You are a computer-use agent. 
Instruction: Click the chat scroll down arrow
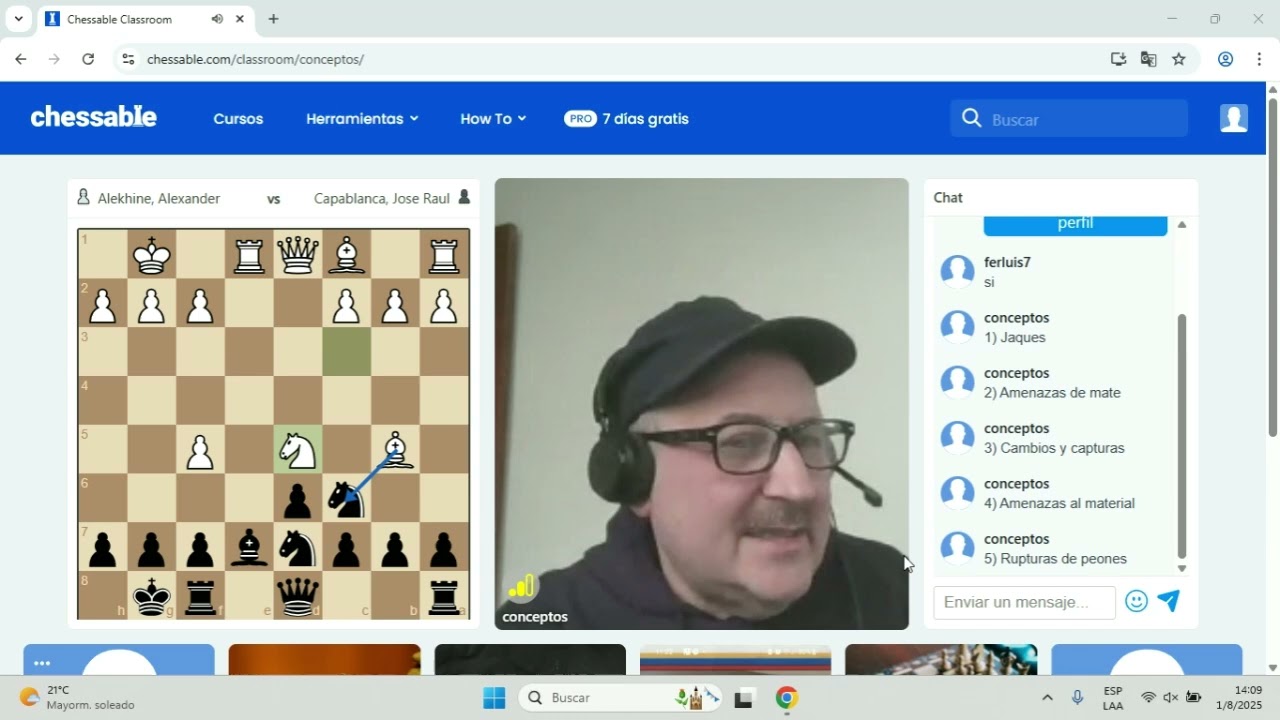1182,569
